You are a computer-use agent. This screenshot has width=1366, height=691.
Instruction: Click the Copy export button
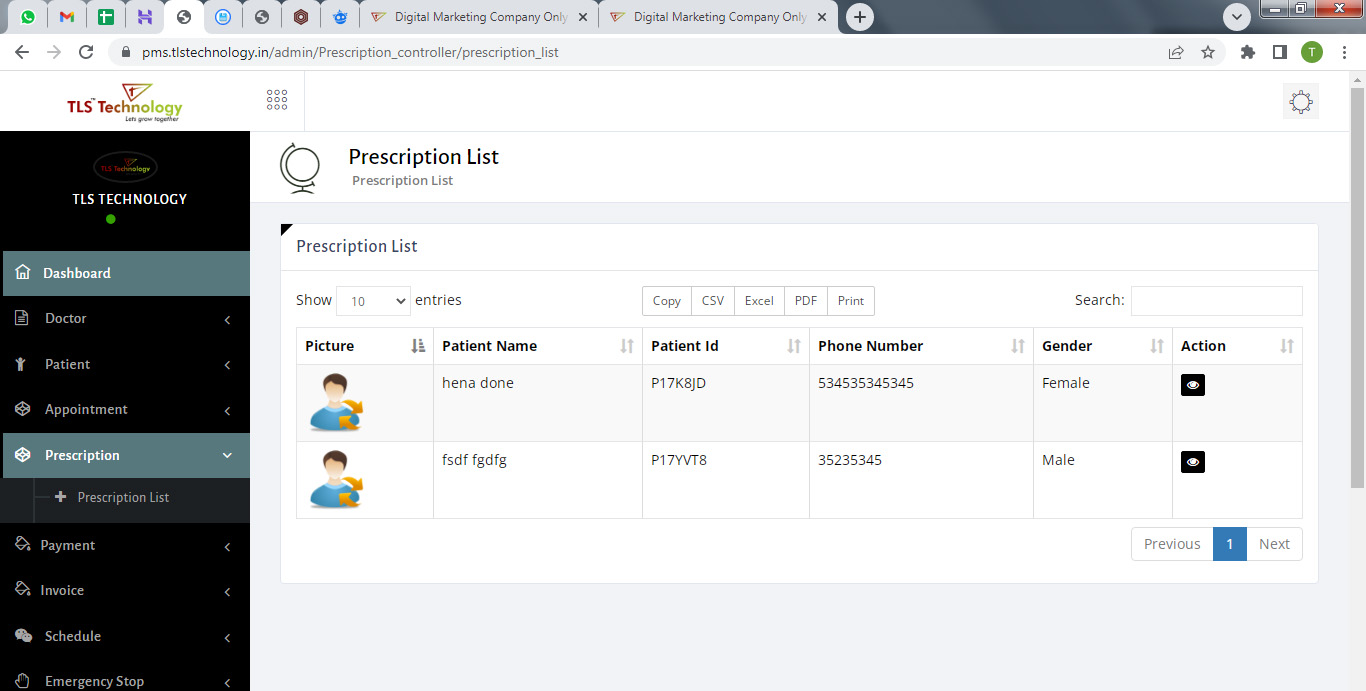(666, 301)
